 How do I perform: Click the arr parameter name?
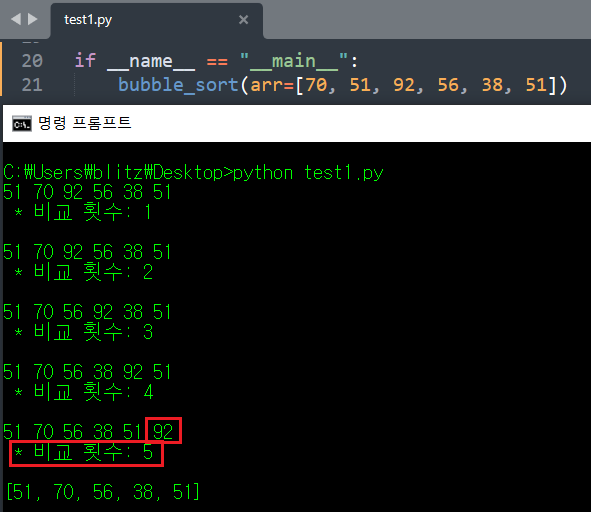[x=266, y=86]
